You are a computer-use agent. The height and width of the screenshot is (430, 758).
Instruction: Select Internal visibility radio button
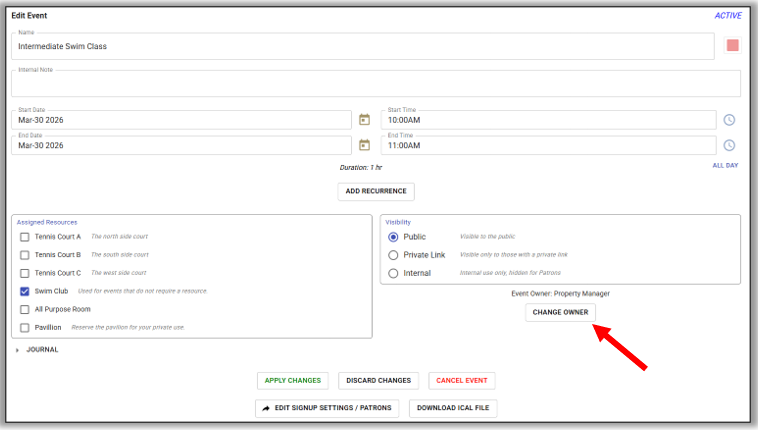click(x=393, y=273)
